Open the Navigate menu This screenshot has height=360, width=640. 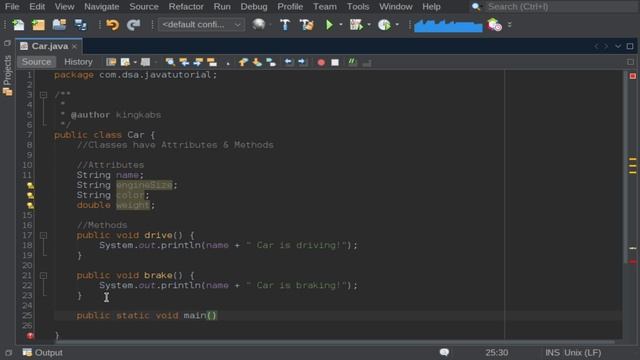click(x=102, y=7)
